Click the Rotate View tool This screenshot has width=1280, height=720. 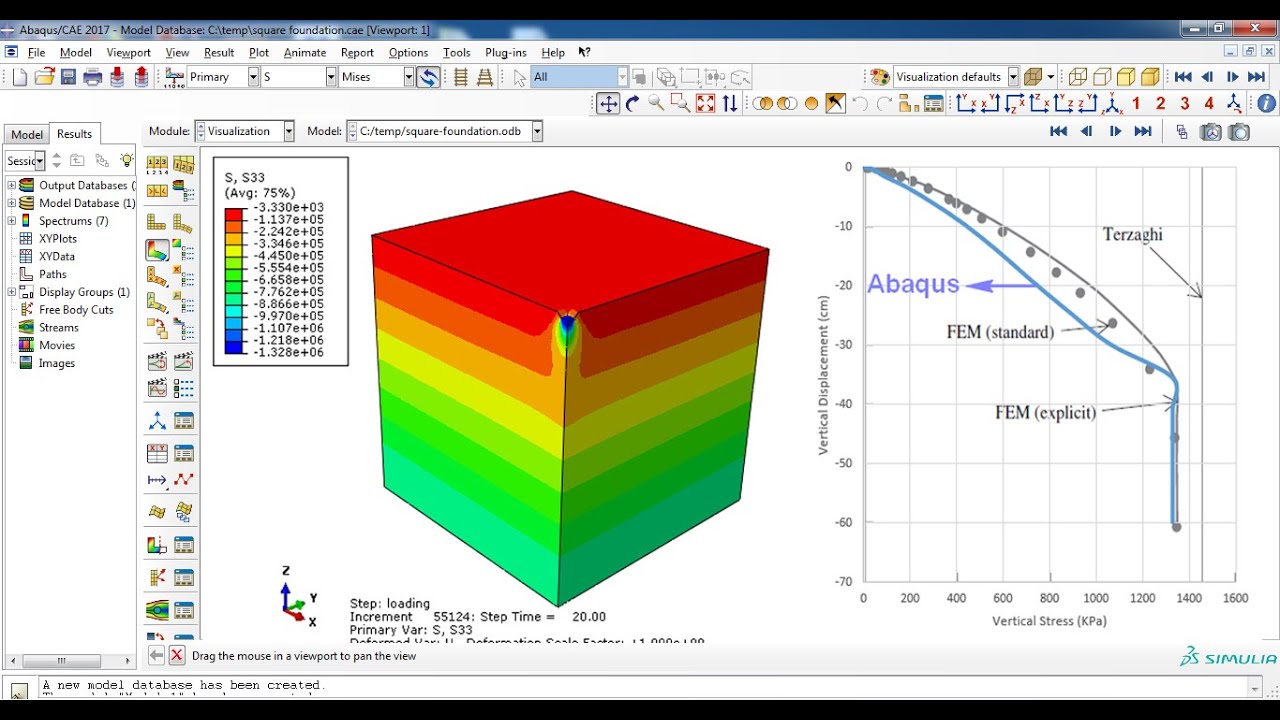click(632, 103)
